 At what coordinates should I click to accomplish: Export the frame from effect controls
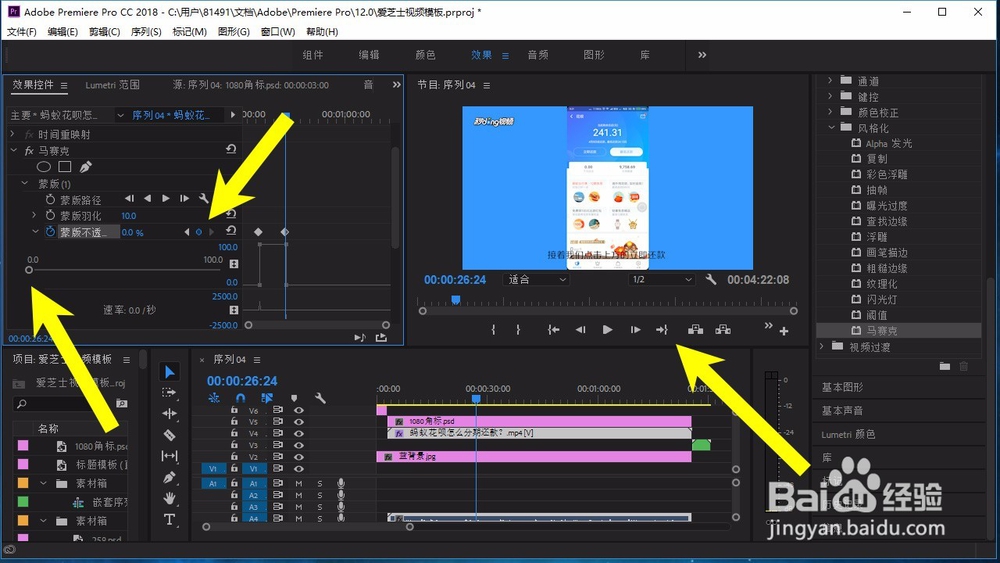click(381, 337)
